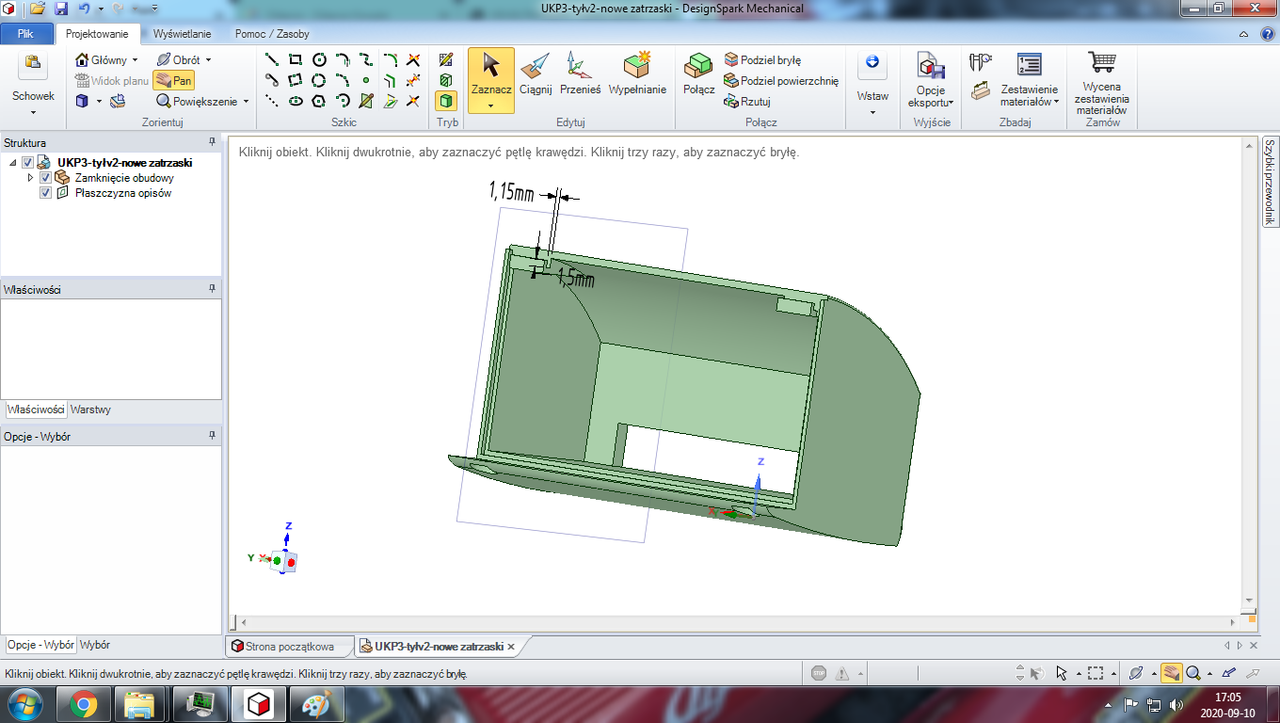Open the Główny (Home) view

101,60
